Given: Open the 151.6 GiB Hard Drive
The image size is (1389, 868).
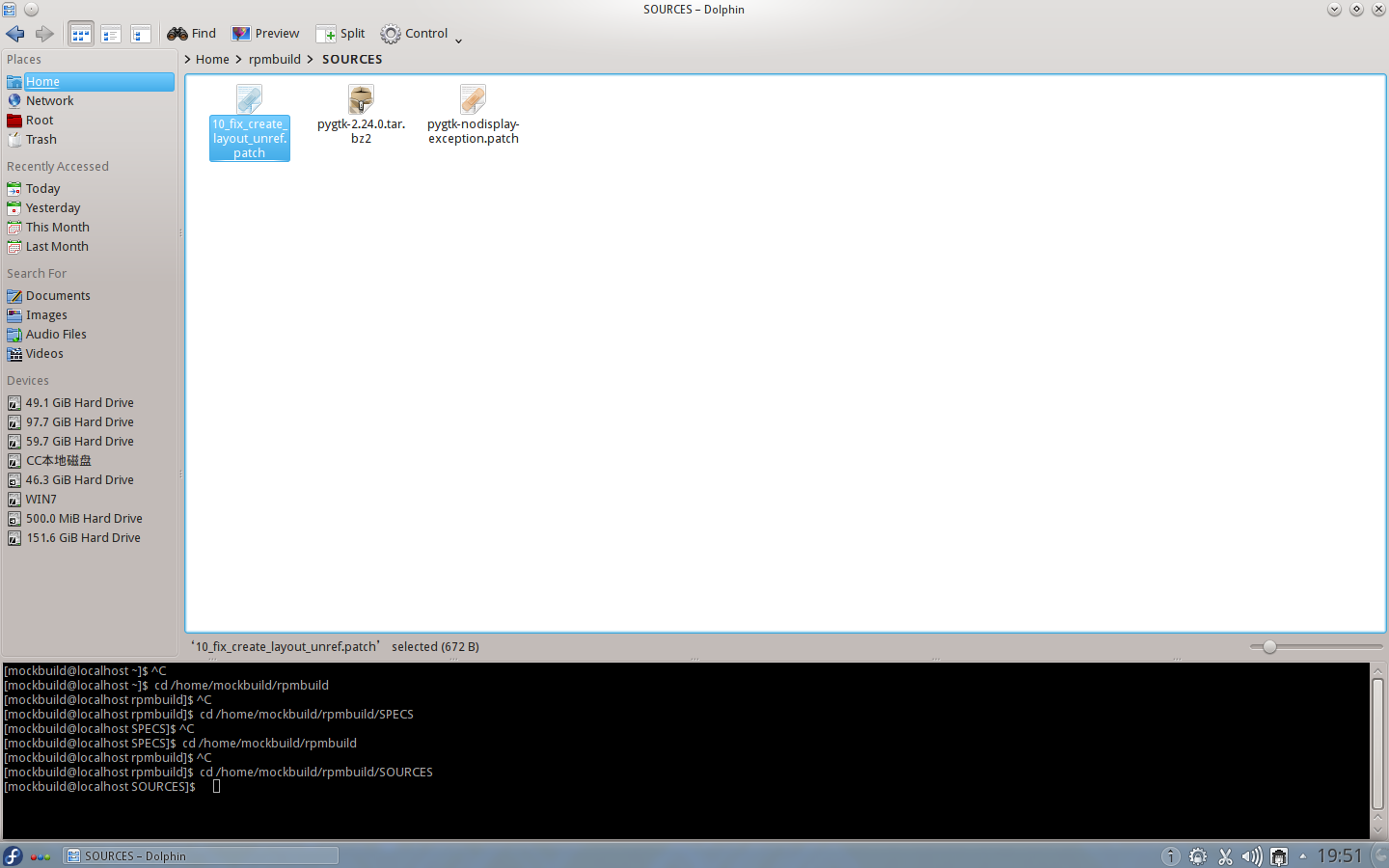Looking at the screenshot, I should click(90, 538).
